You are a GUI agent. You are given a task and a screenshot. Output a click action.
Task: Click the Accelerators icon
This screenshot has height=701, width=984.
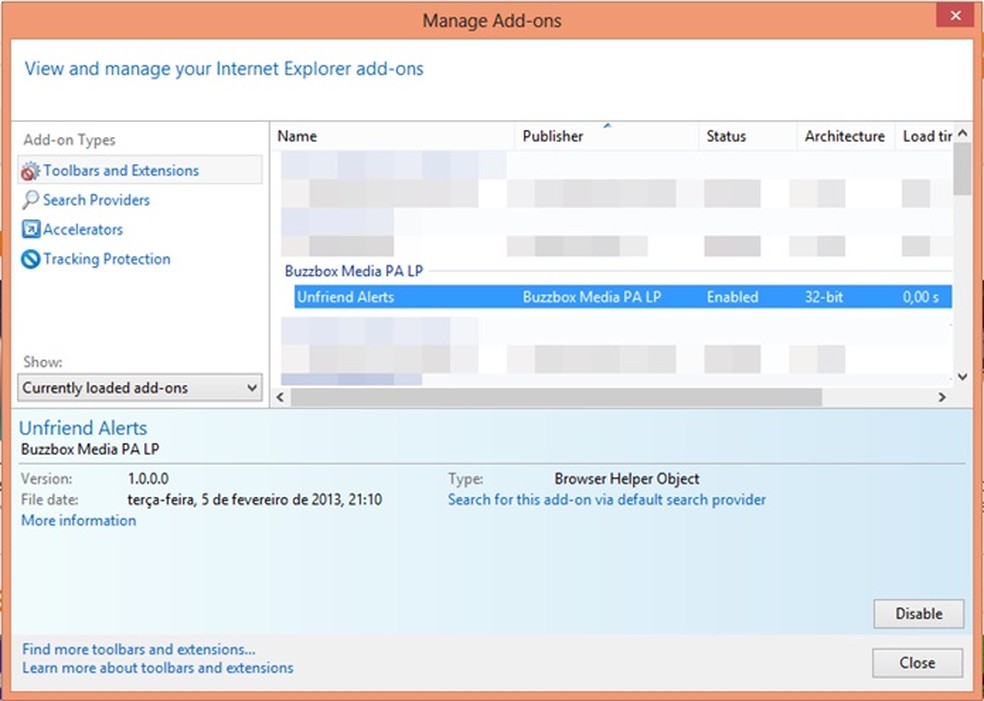[31, 230]
